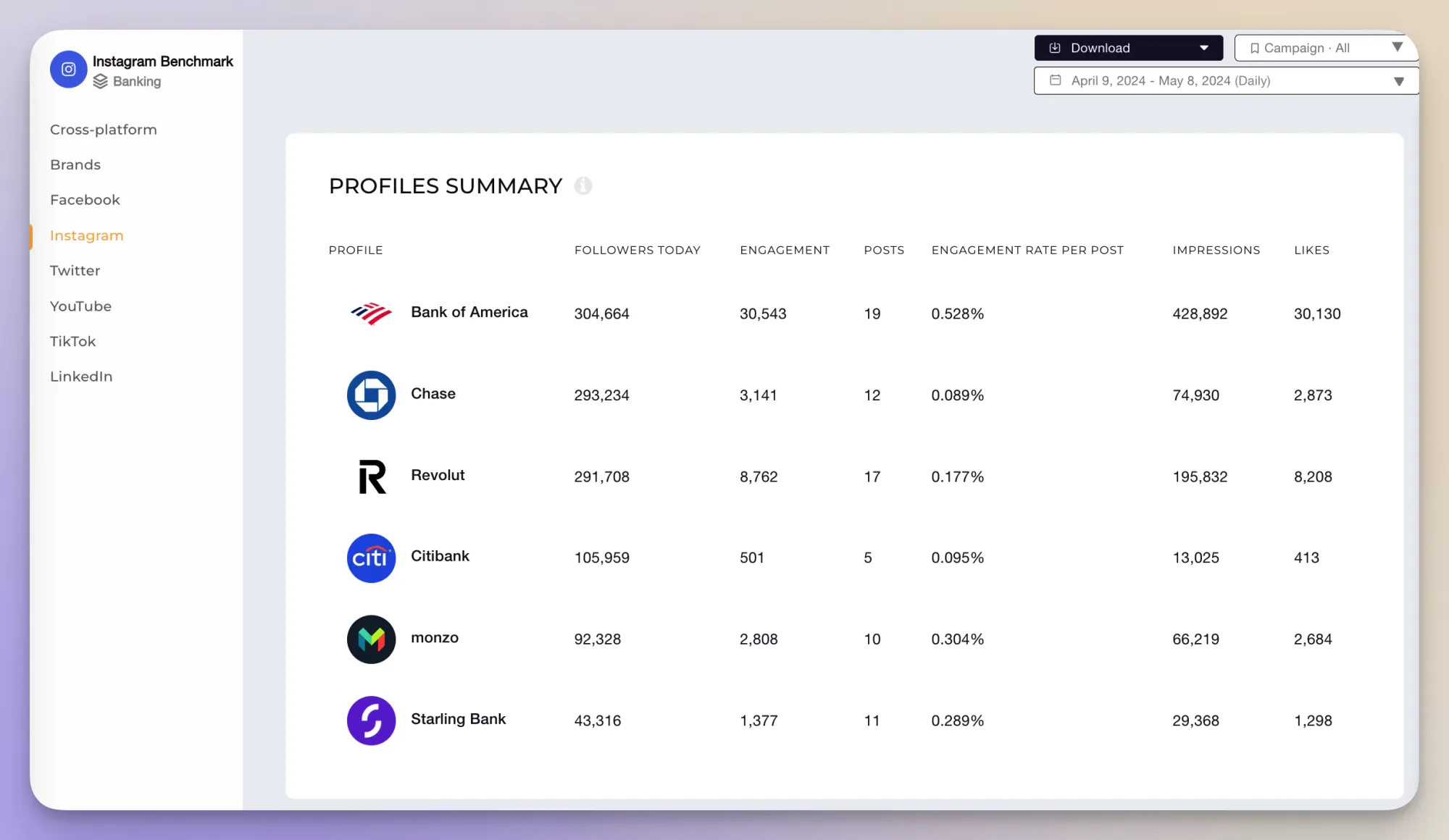Screen dimensions: 1449x840
Task: Click the Banking layers icon
Action: (101, 82)
